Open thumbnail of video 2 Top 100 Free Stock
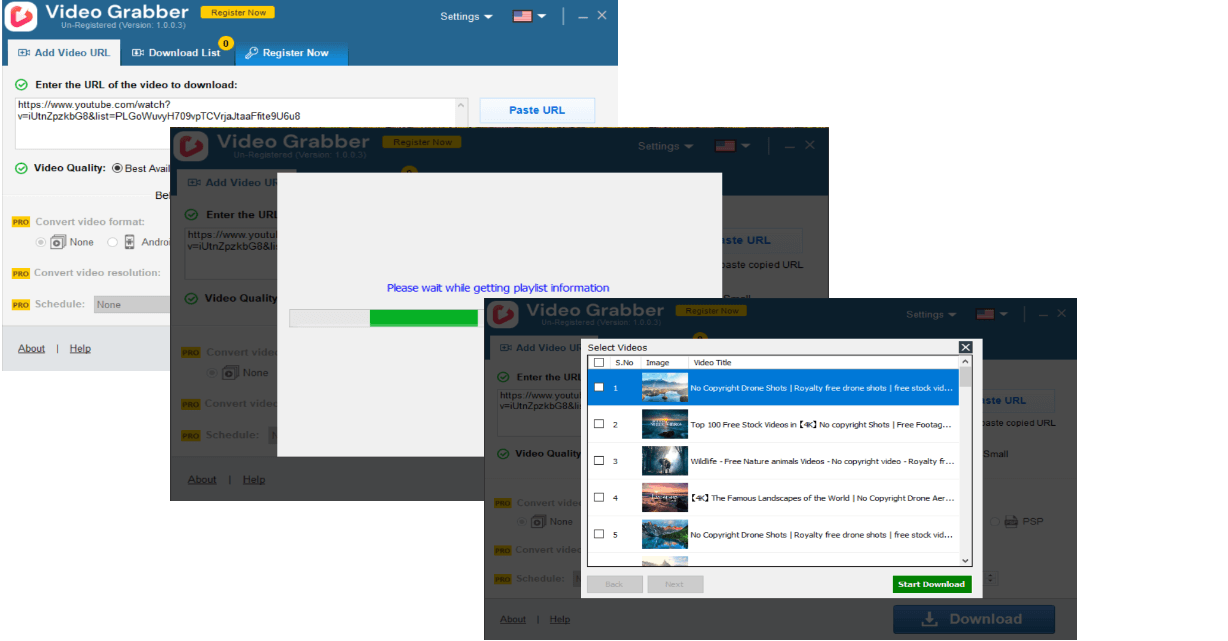Image resolution: width=1228 pixels, height=641 pixels. (665, 425)
